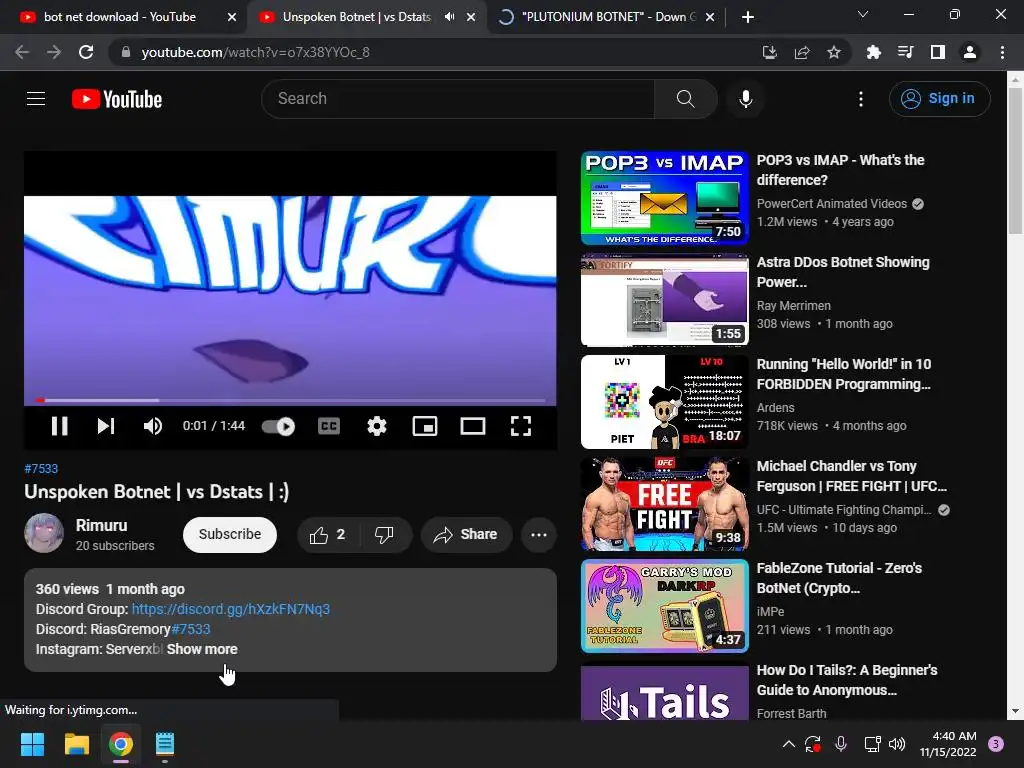Install app icon in address bar
Viewport: 1024px width, 768px height.
pos(769,52)
